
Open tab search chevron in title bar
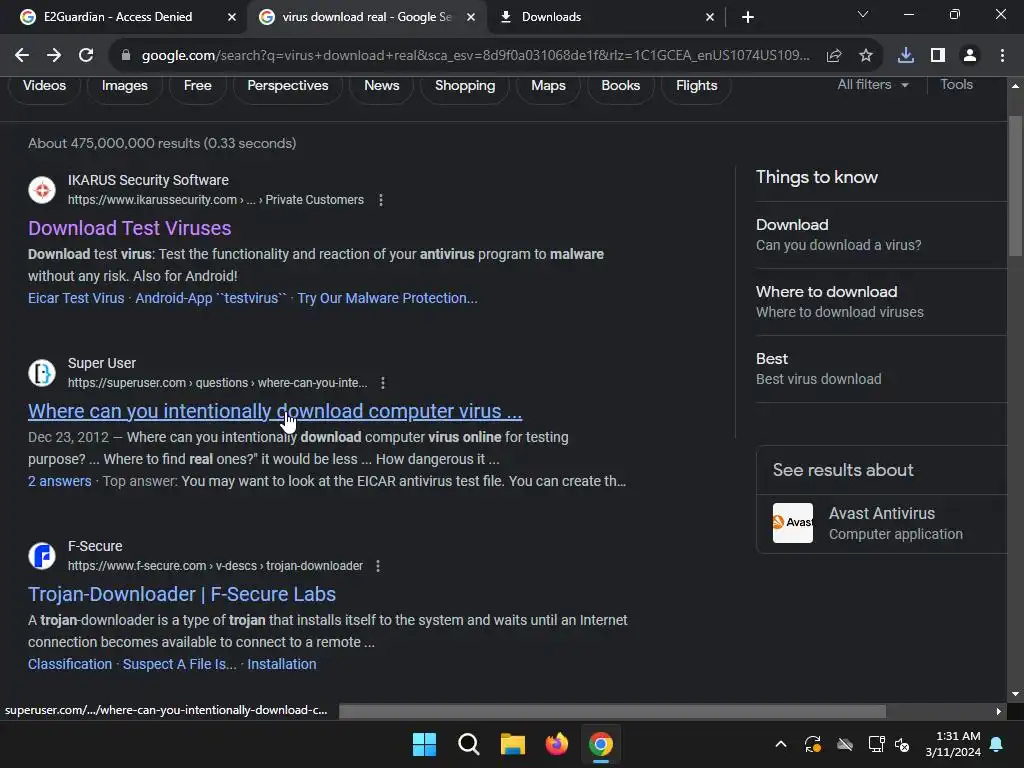coord(863,14)
